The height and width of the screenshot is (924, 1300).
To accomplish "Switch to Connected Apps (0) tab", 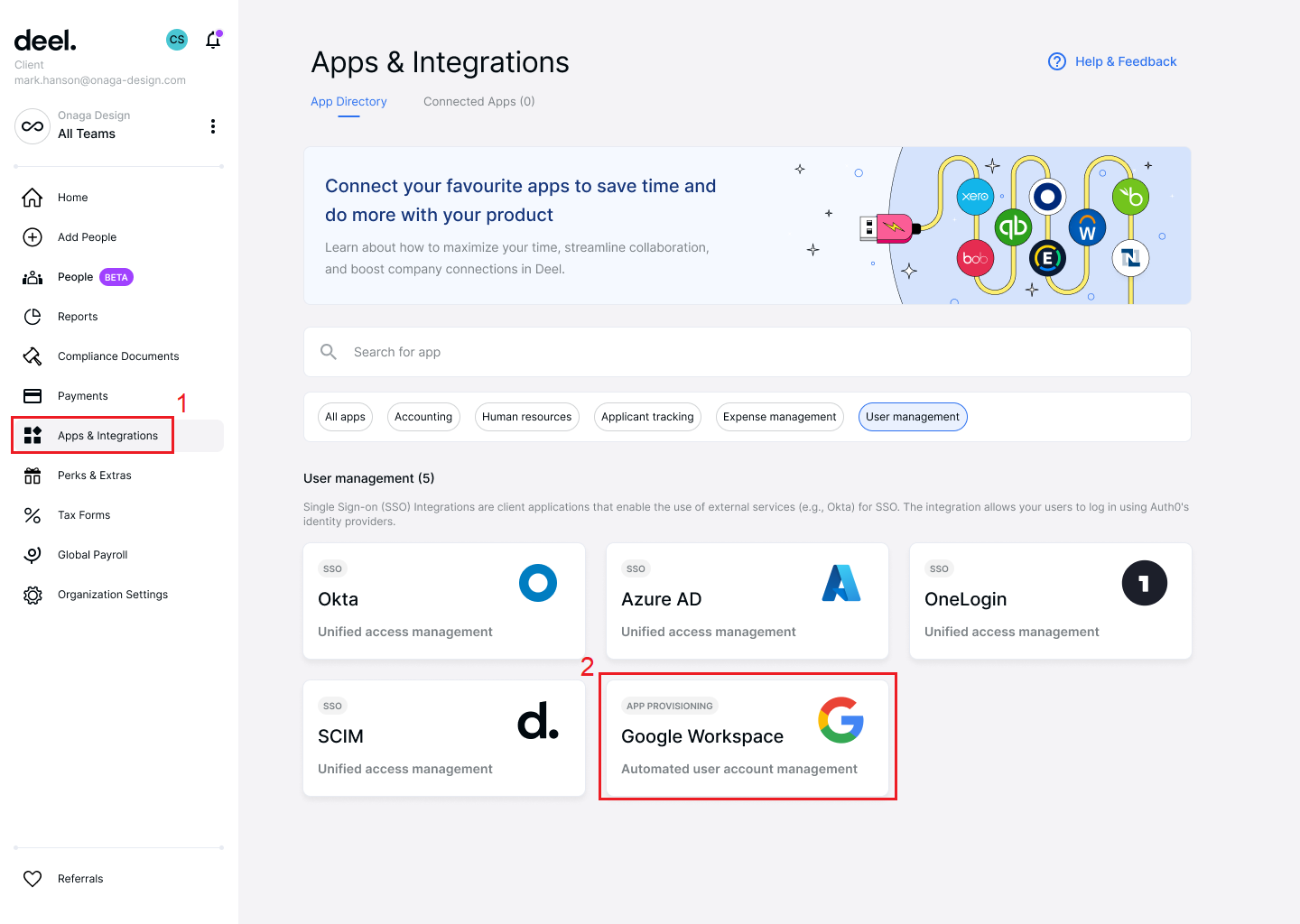I will 479,102.
